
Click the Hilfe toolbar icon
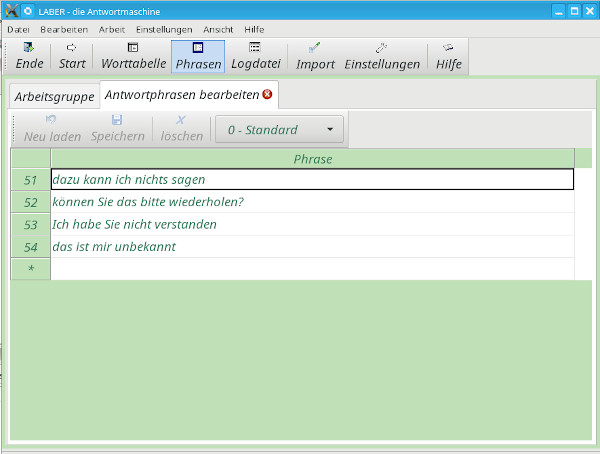click(x=448, y=56)
